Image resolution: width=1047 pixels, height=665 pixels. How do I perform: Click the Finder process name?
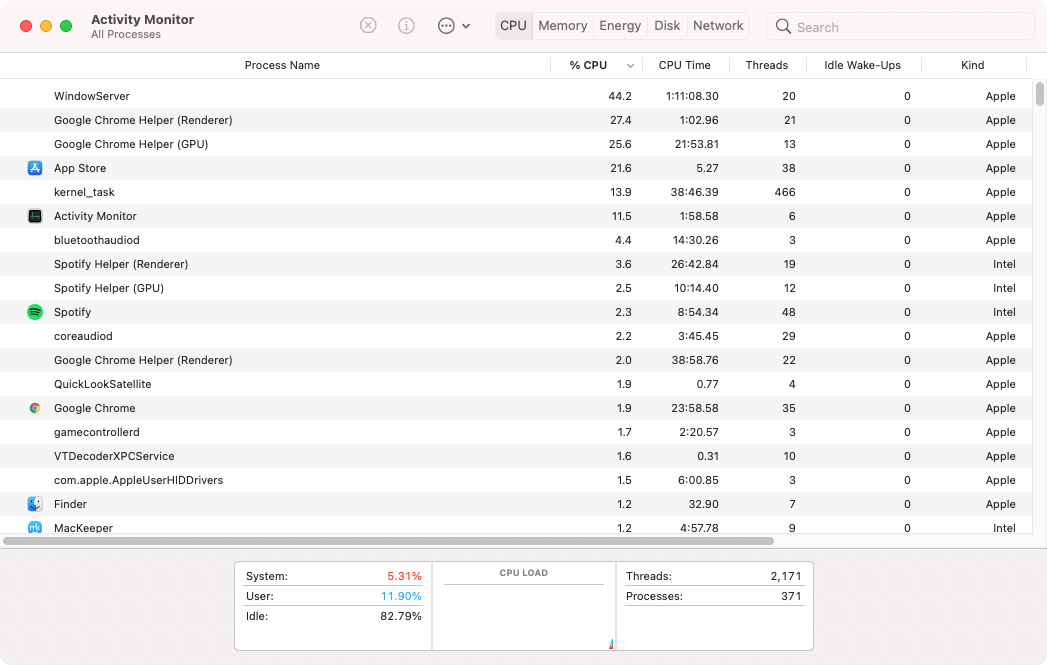coord(70,504)
